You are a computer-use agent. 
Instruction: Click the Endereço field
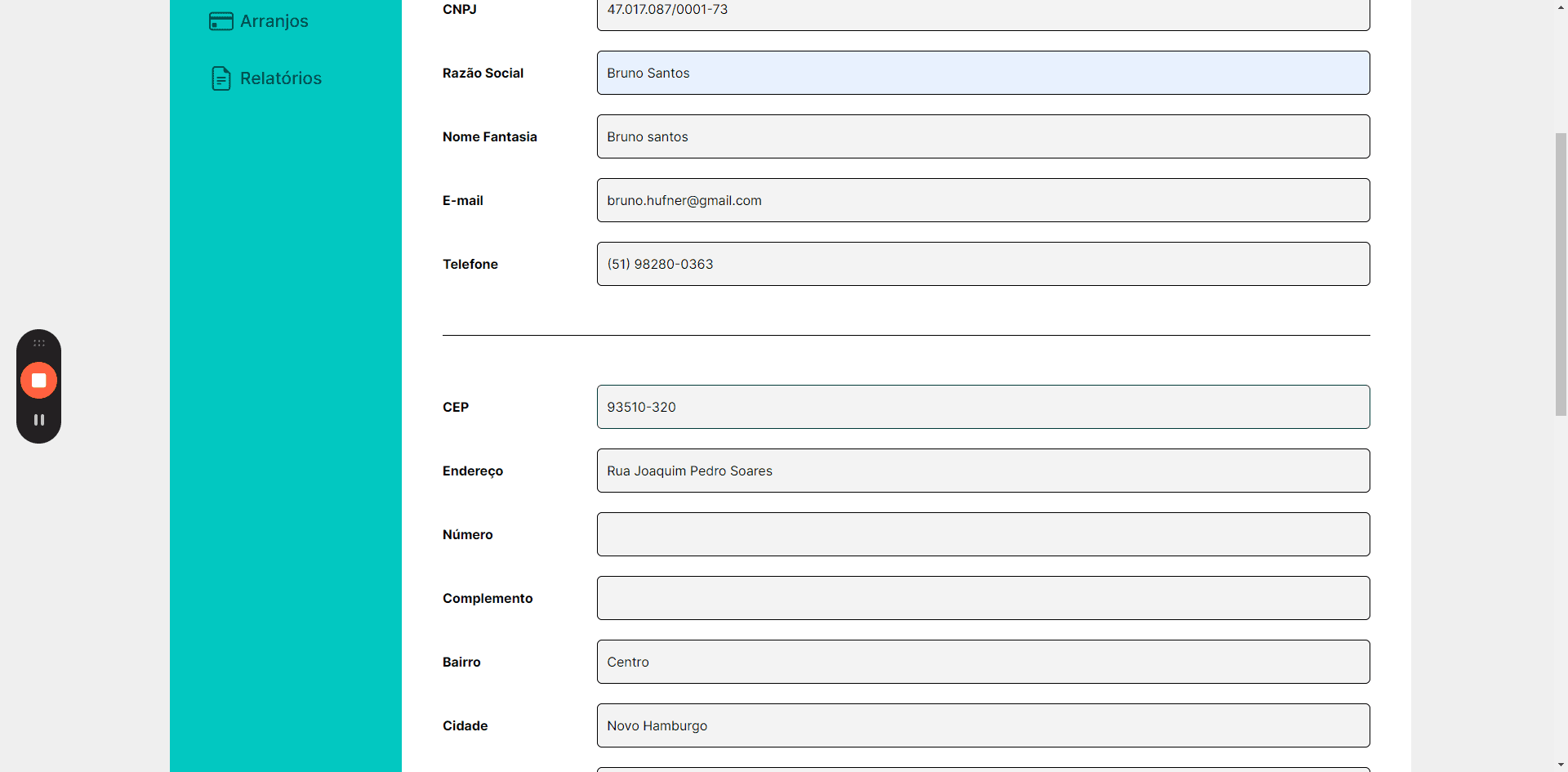(x=983, y=471)
